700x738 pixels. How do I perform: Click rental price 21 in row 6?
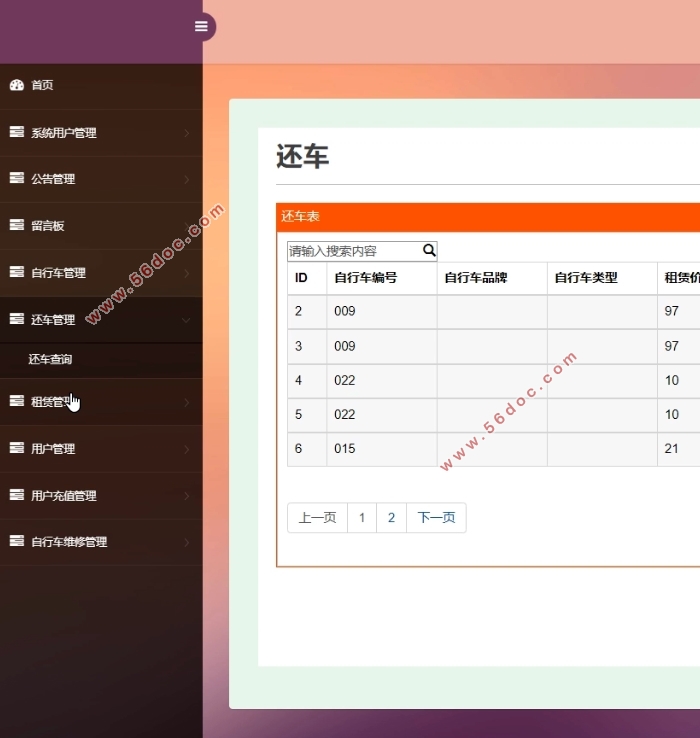tap(671, 449)
